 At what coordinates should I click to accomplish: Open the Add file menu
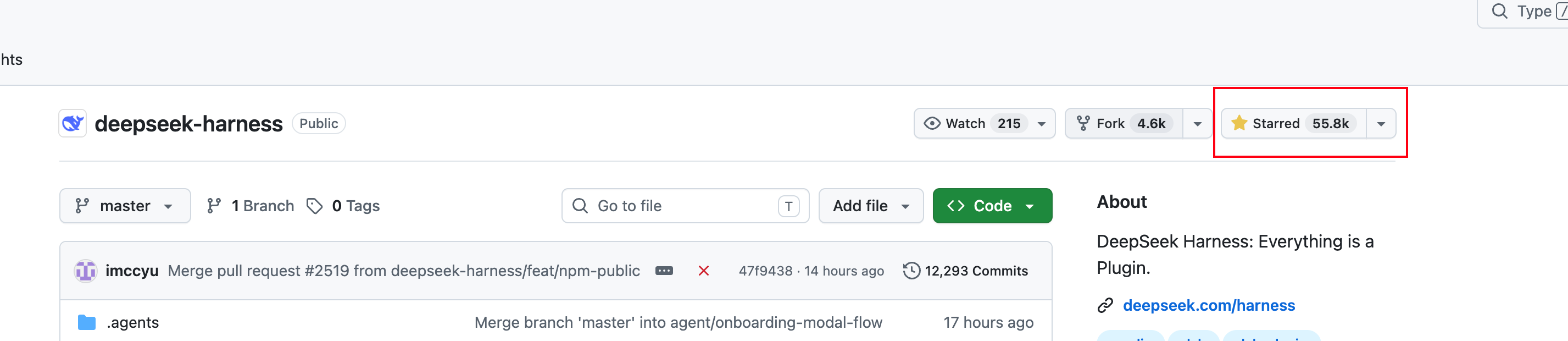pos(870,206)
